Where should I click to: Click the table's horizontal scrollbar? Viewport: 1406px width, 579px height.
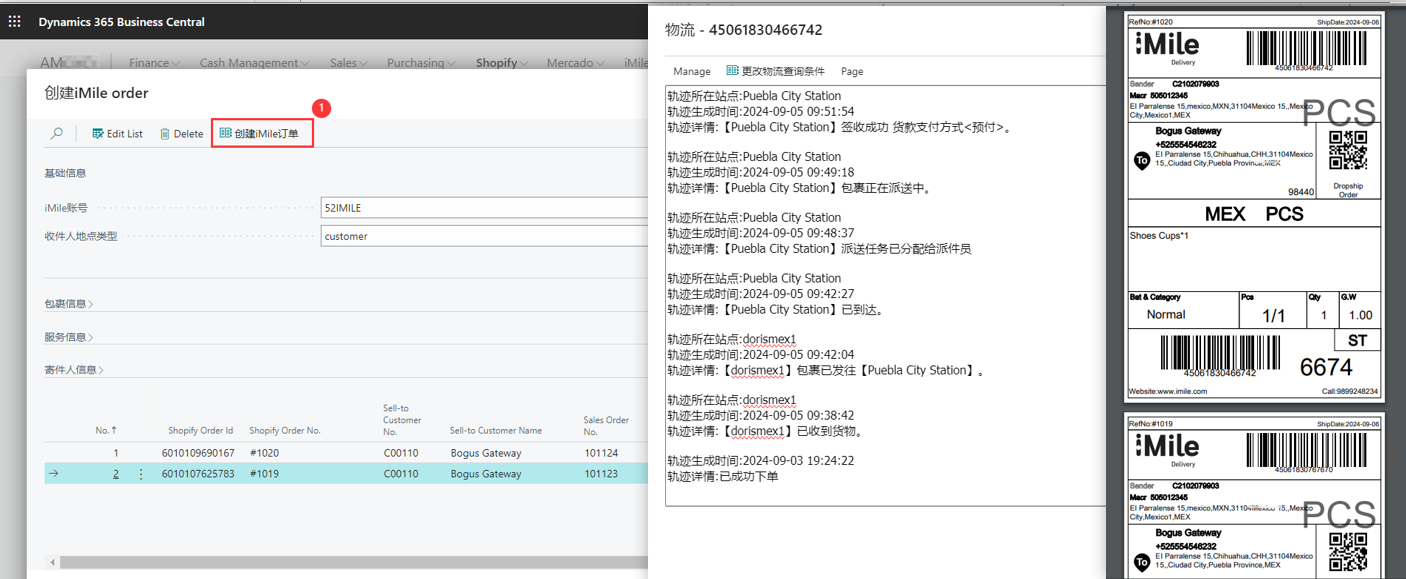[350, 562]
